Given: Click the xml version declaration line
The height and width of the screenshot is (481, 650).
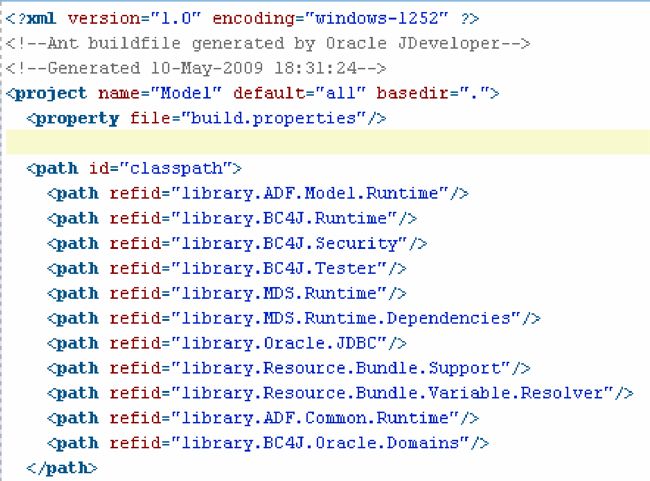Looking at the screenshot, I should [x=243, y=19].
